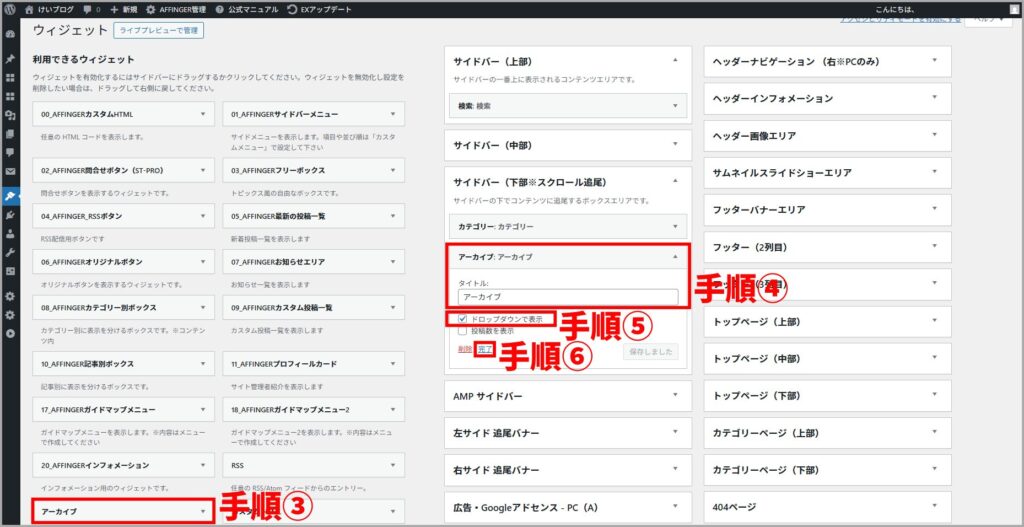Image resolution: width=1024 pixels, height=527 pixels.
Task: Open the Tools wrench icon in sidebar
Action: point(11,252)
